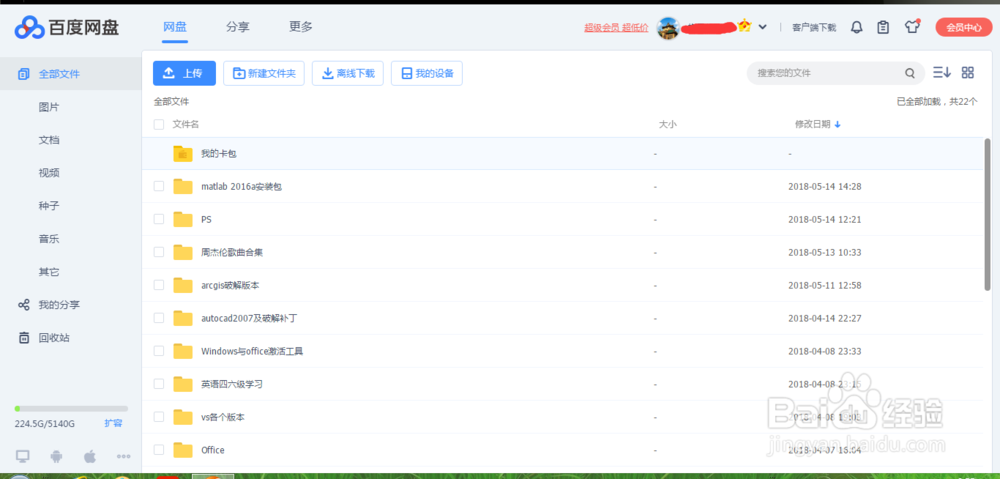The height and width of the screenshot is (479, 1000).
Task: Click the user avatar picture
Action: 668,27
